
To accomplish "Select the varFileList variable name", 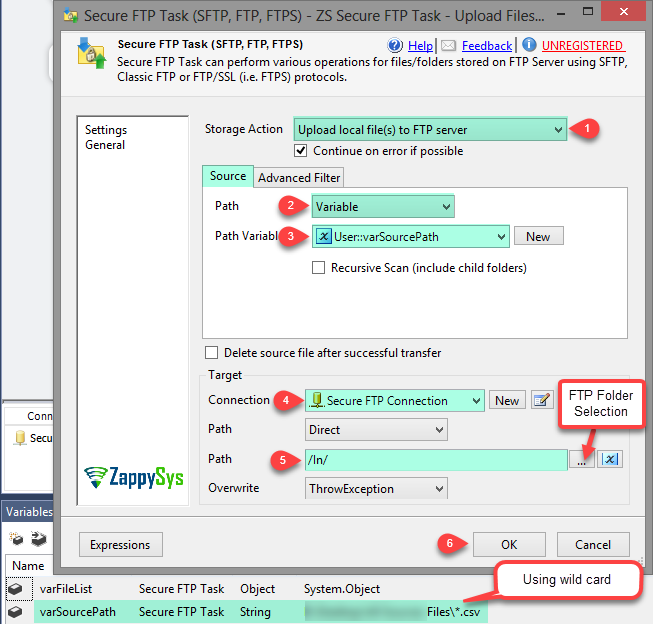I will tap(66, 589).
